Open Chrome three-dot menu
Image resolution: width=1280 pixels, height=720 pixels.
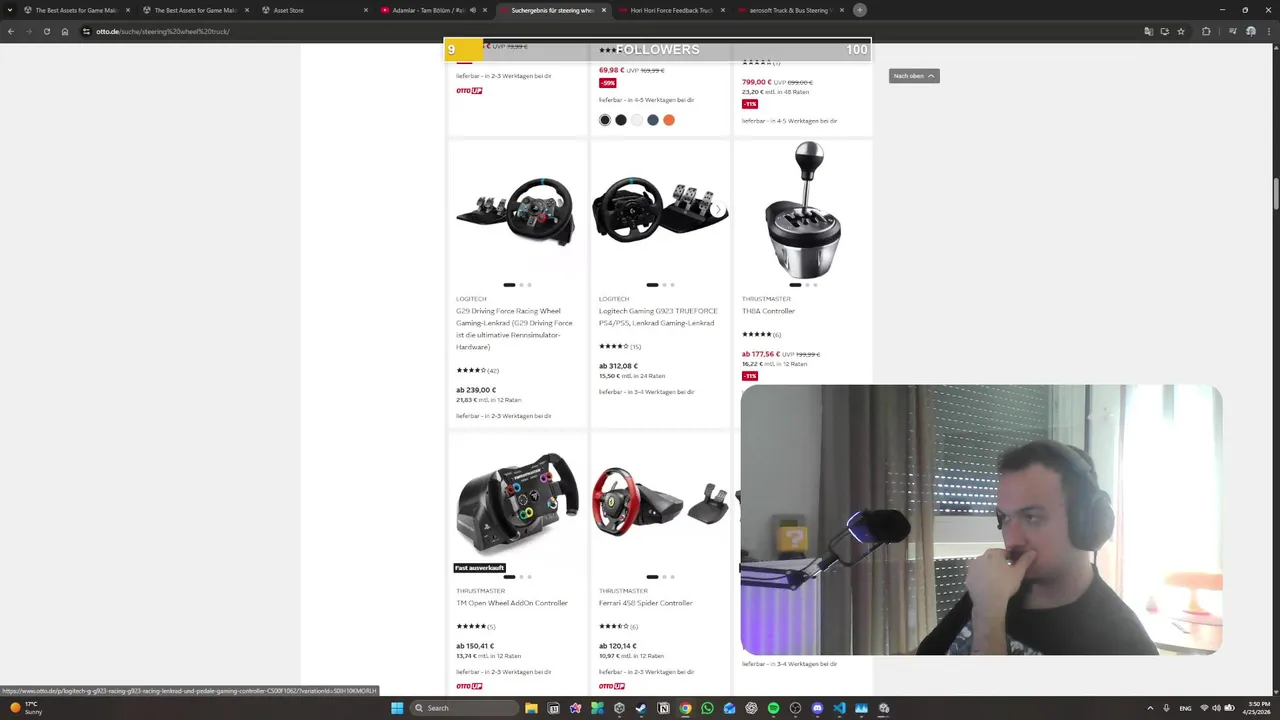(1269, 31)
